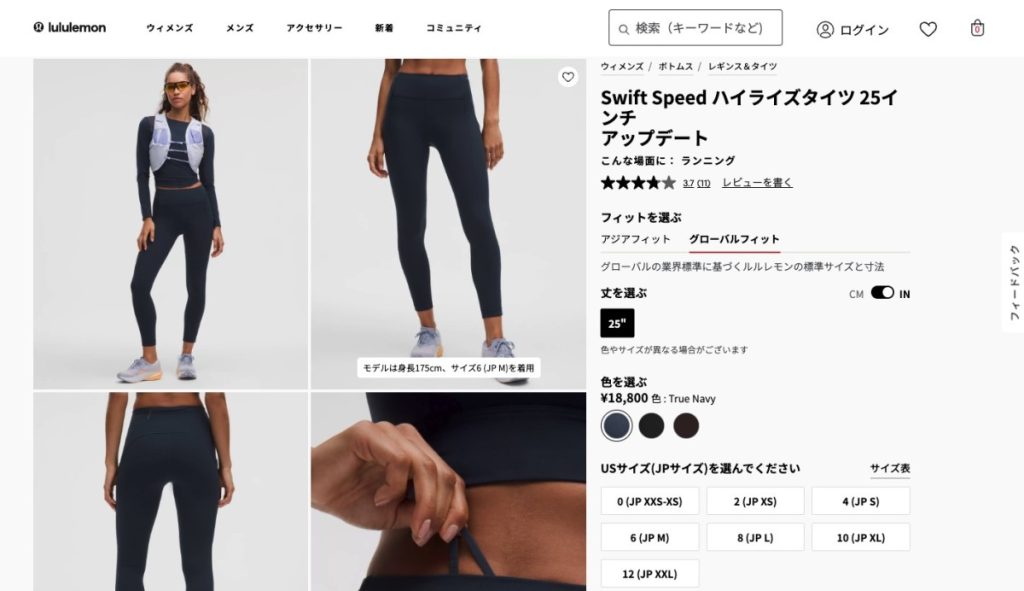Select the True Navy color swatch
This screenshot has width=1024, height=591.
tap(616, 426)
